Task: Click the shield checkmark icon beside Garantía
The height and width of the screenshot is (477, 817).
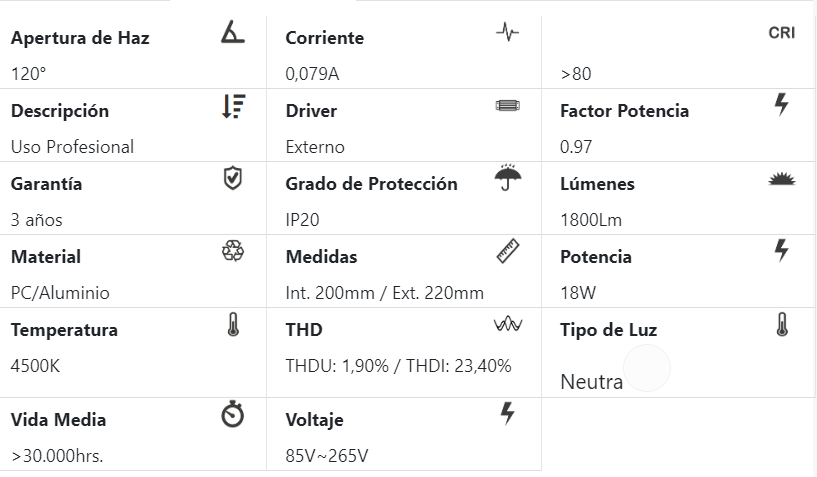Action: [x=232, y=179]
